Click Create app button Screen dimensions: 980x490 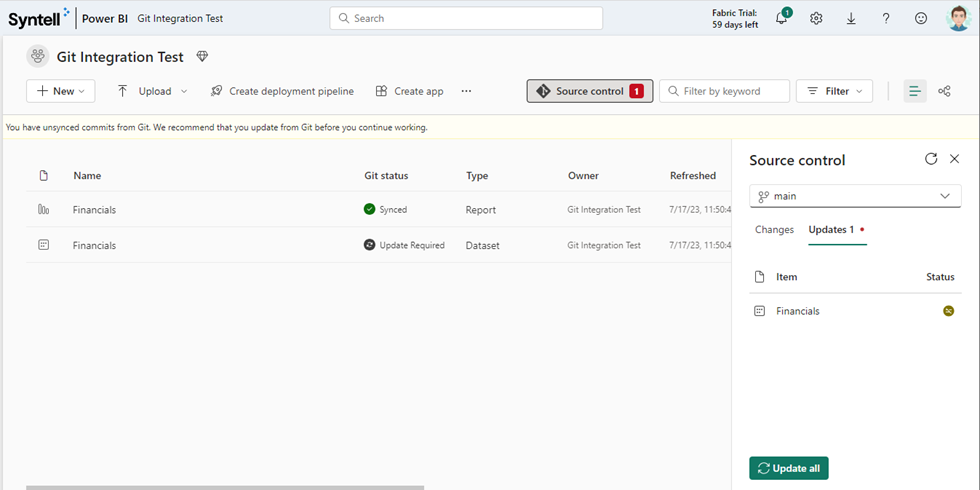point(409,91)
